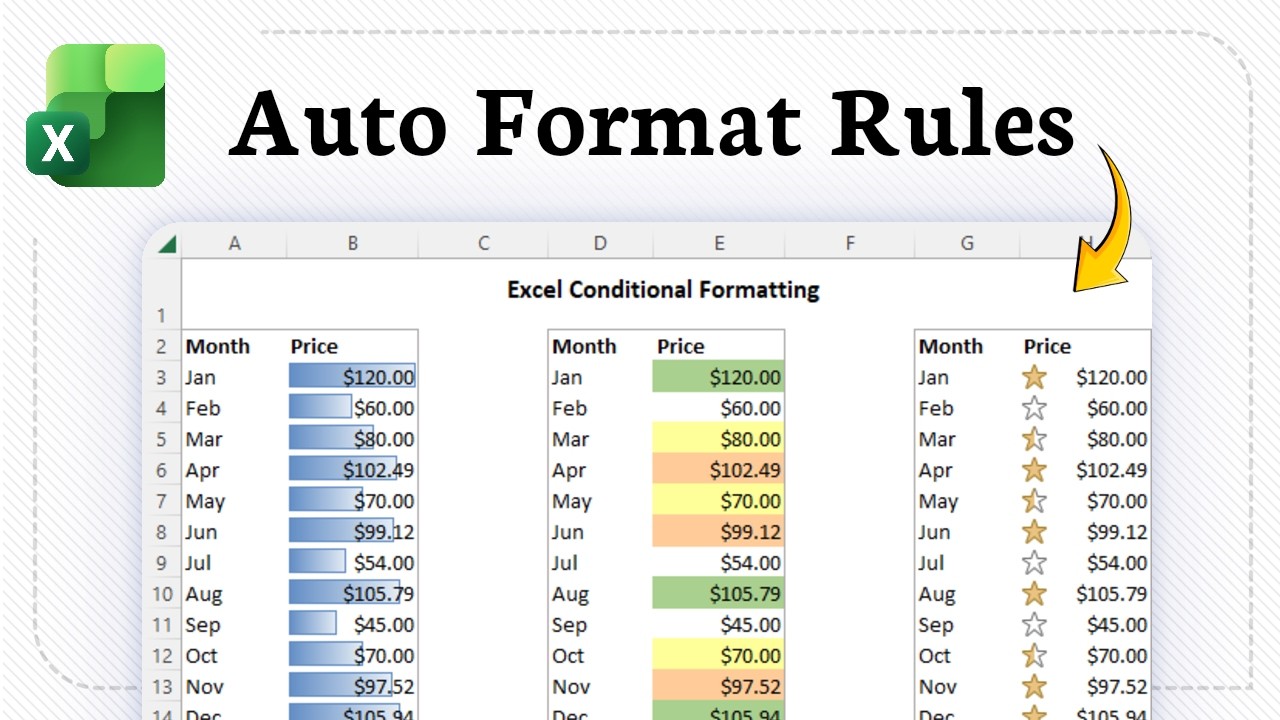Click the gold star in the Apr row

pyautogui.click(x=1034, y=470)
